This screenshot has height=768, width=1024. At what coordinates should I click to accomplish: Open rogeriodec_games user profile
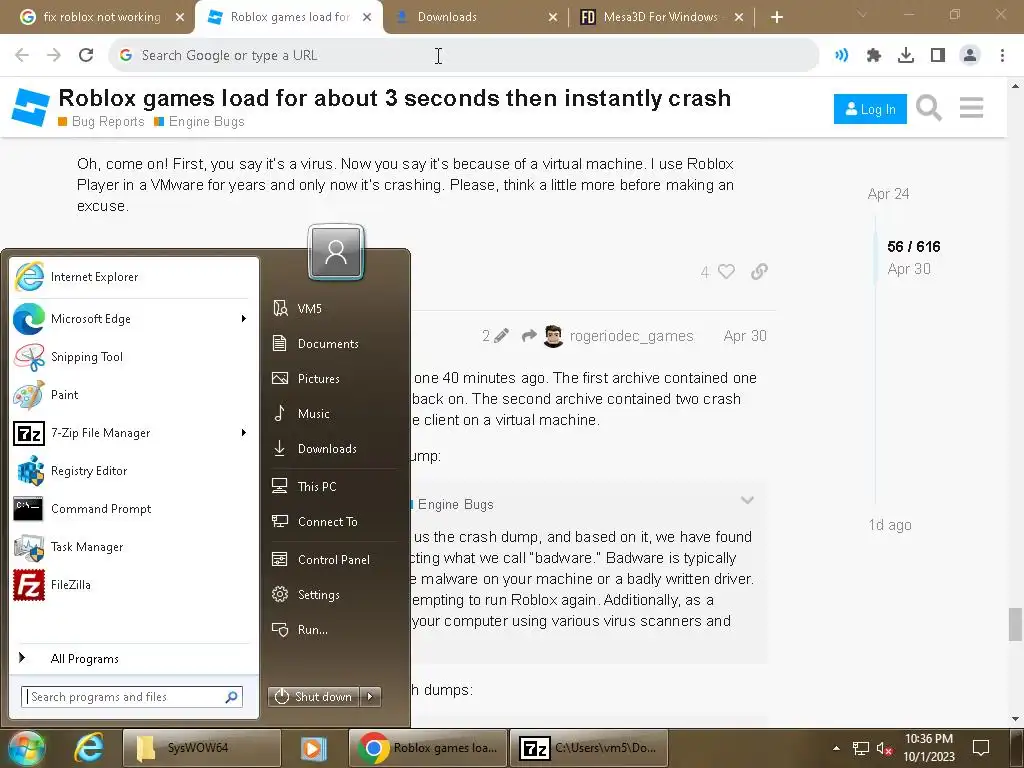coord(631,336)
